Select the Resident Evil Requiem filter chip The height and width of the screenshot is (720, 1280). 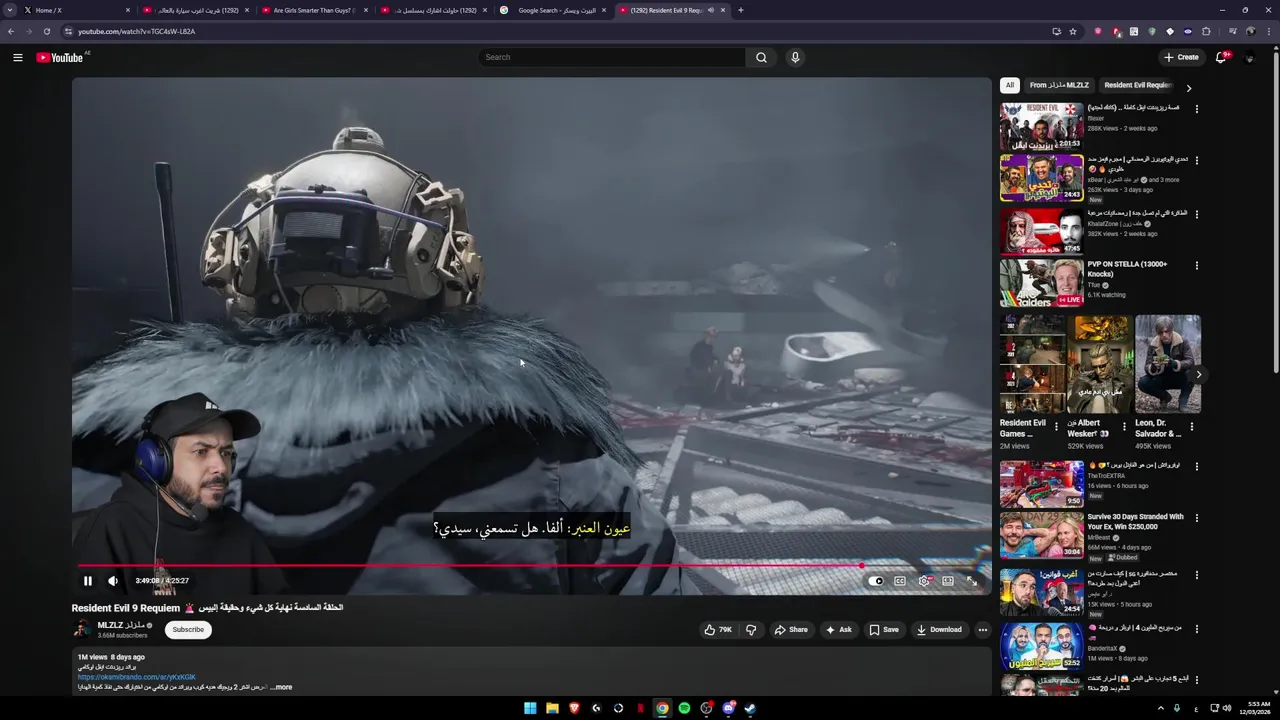click(x=1137, y=85)
